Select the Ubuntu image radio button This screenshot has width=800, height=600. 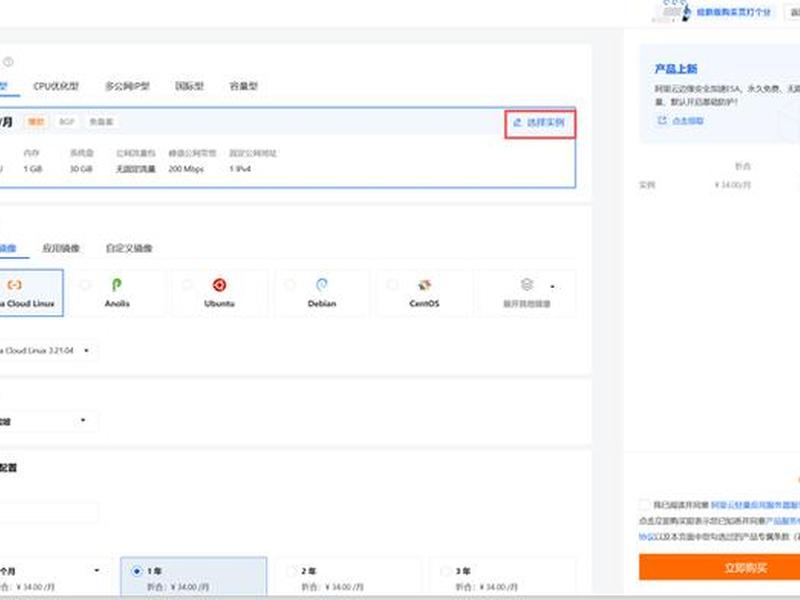tap(187, 284)
